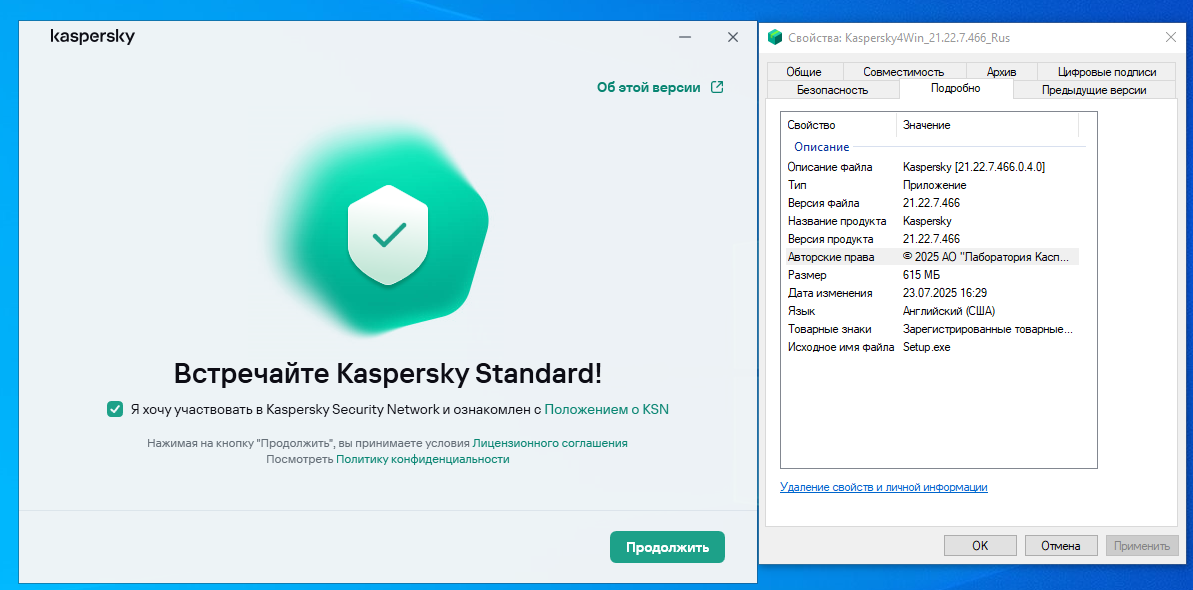Click "Удаление свойств и личной информации" link
Screen dimensions: 1193x590
tap(884, 487)
